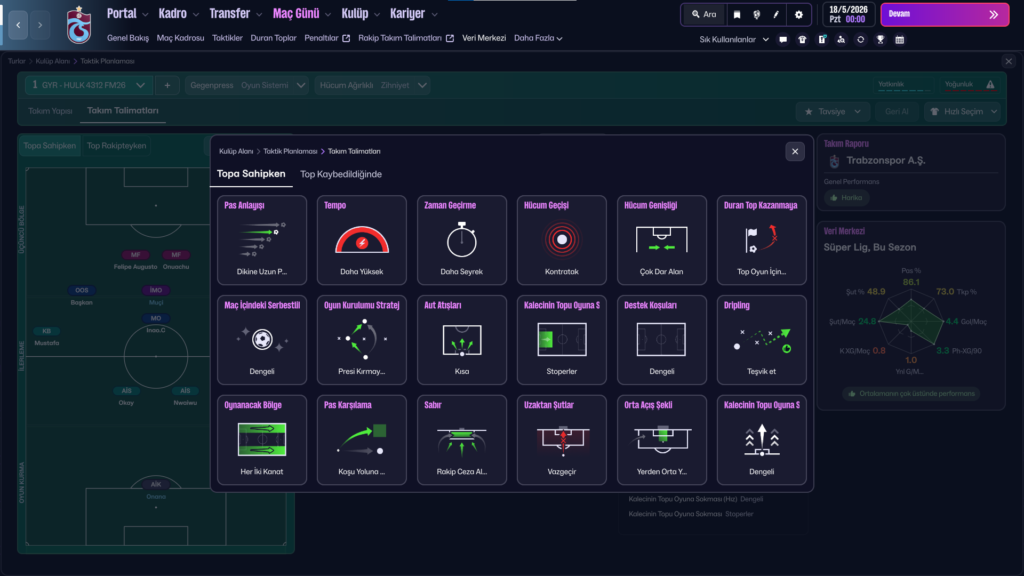Open the Aut Atışları throw-in card
The image size is (1024, 576).
pos(462,340)
